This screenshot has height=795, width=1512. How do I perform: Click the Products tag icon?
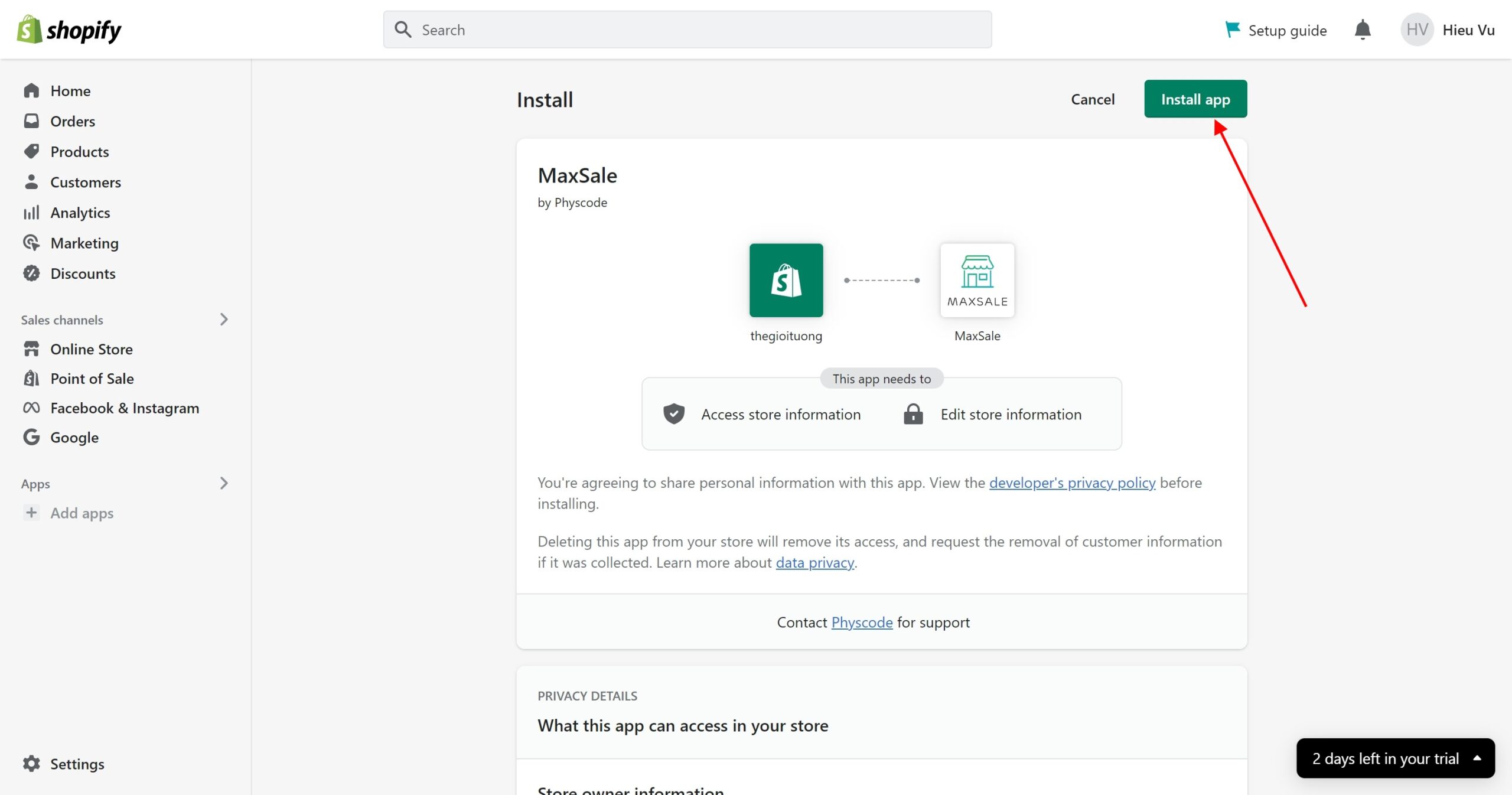click(x=31, y=151)
